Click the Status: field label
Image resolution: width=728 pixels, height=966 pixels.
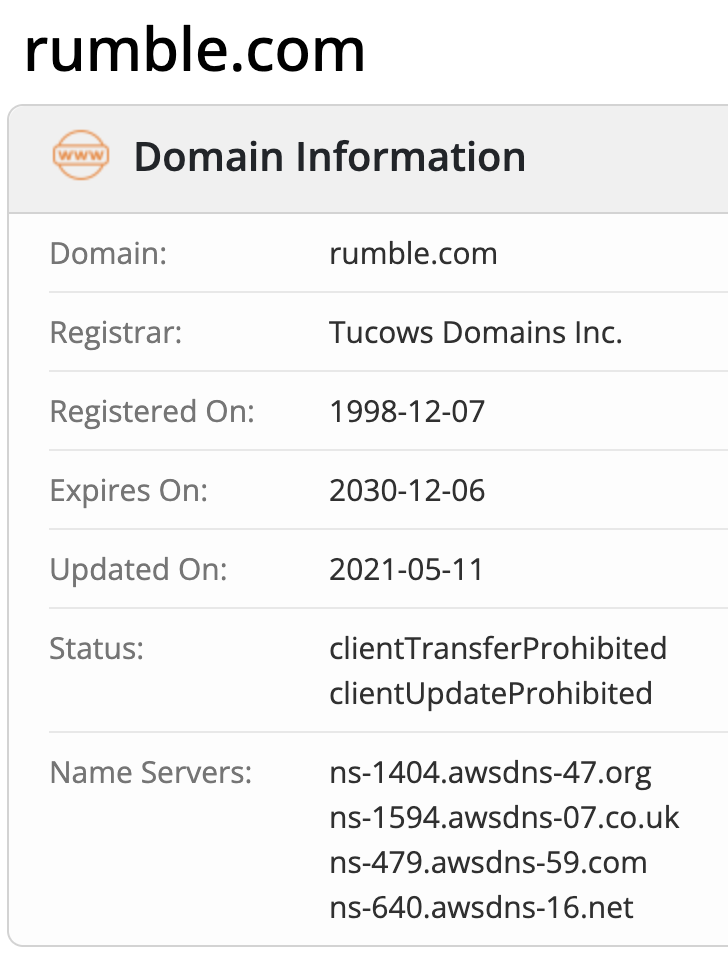click(x=97, y=648)
